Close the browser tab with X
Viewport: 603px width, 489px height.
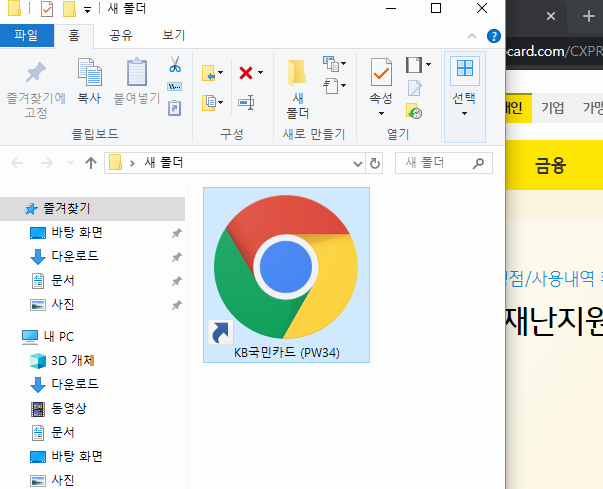click(551, 16)
